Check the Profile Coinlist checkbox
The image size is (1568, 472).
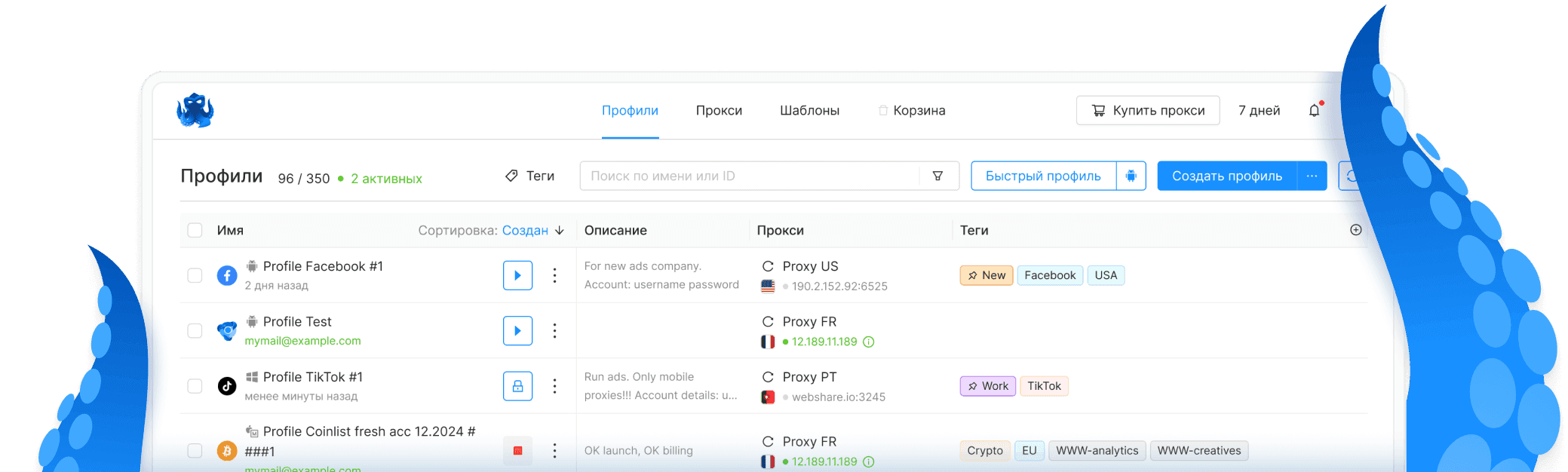[x=195, y=451]
